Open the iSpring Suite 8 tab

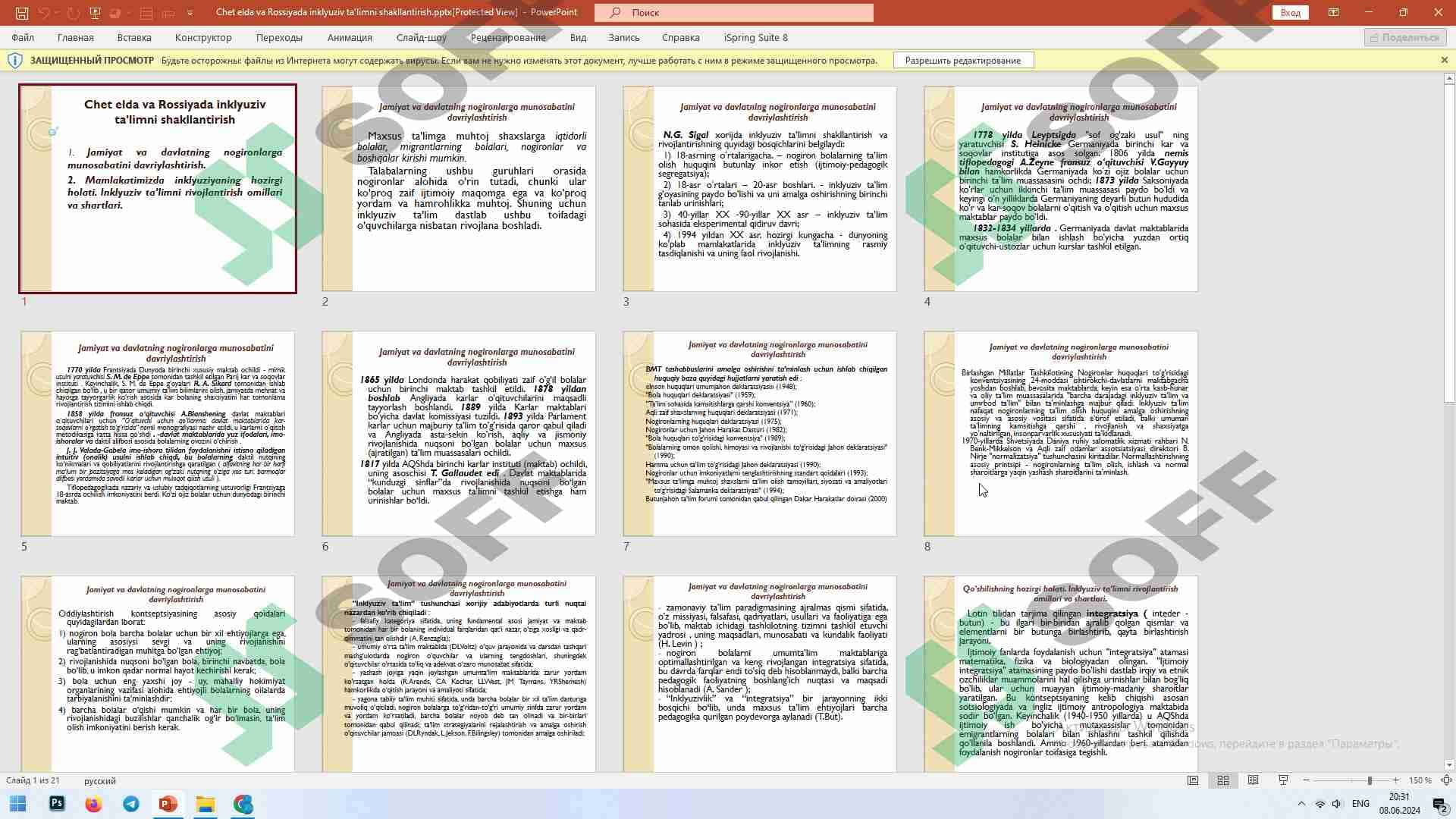point(756,37)
